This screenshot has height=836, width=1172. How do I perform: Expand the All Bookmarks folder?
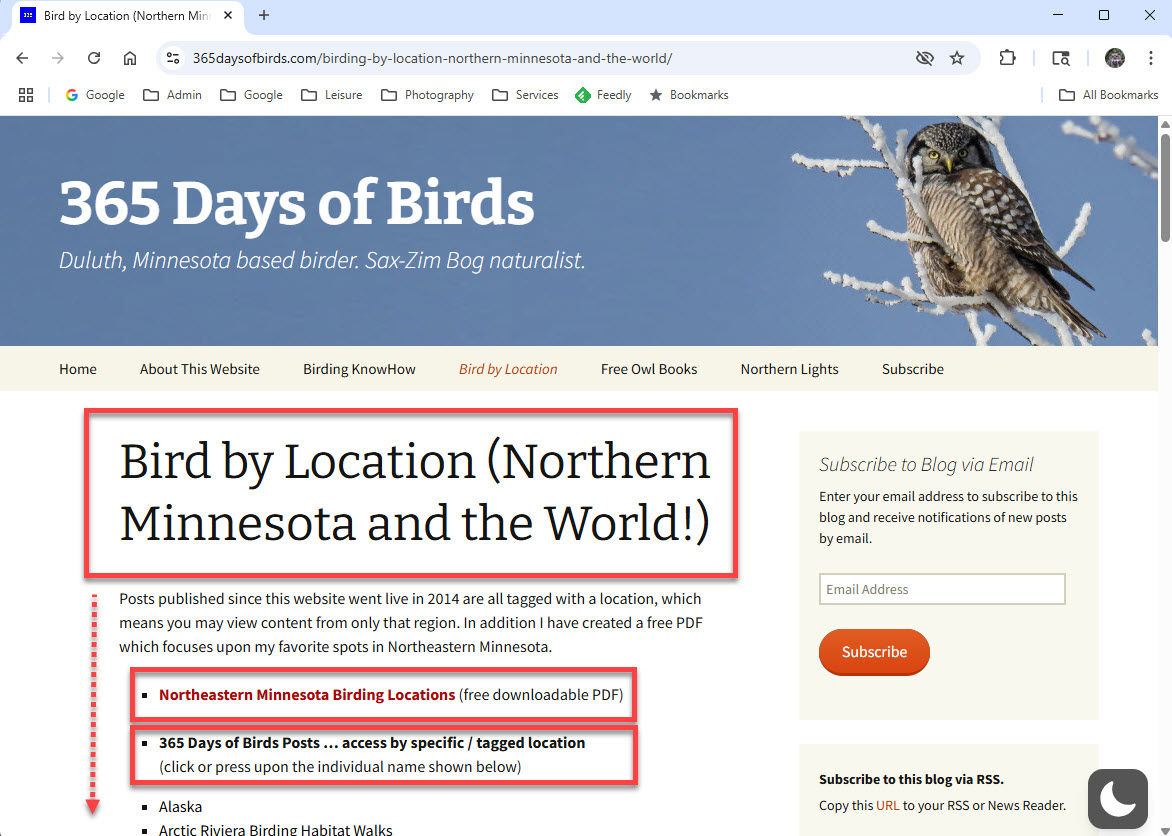[1108, 95]
